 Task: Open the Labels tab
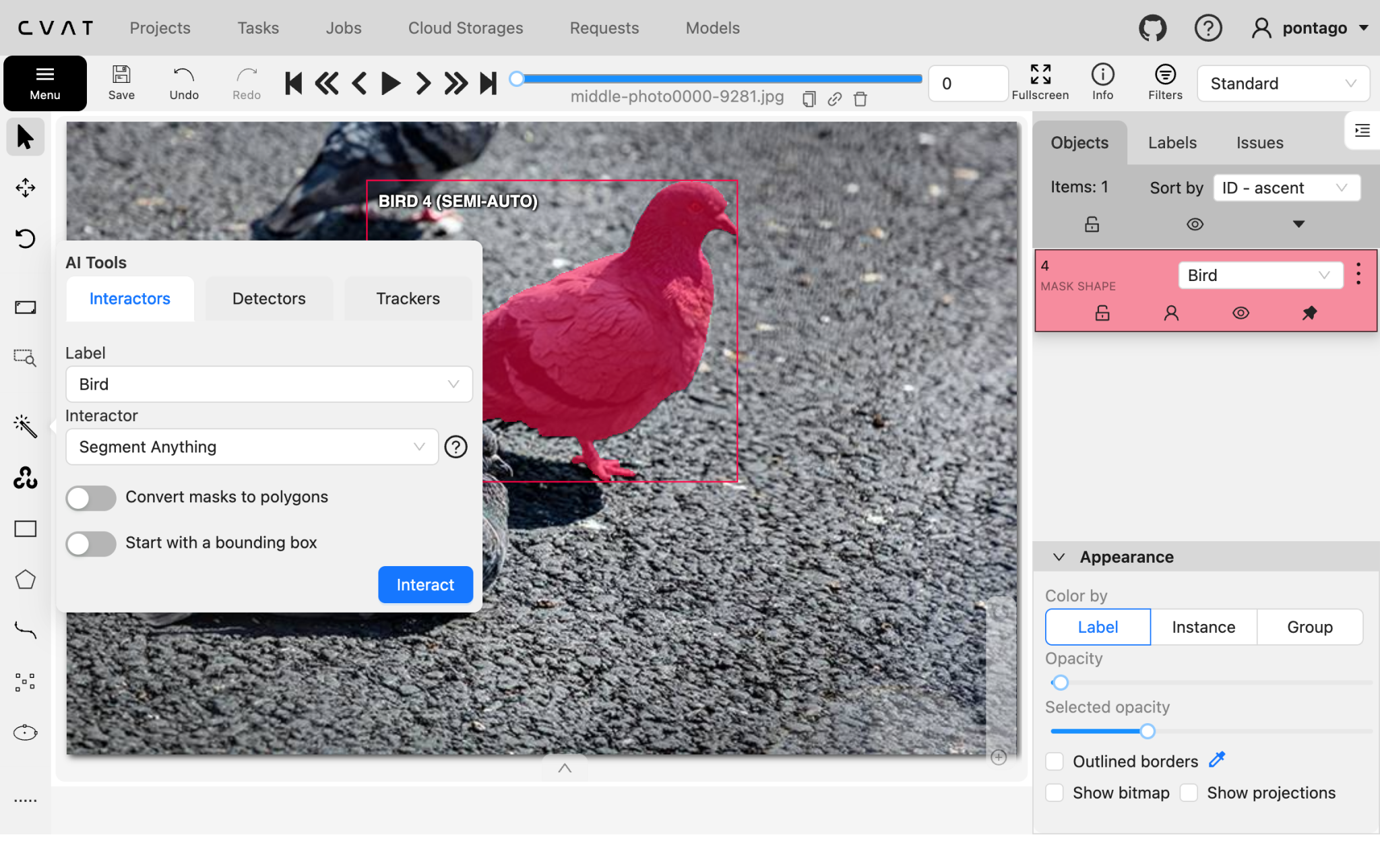[x=1172, y=143]
